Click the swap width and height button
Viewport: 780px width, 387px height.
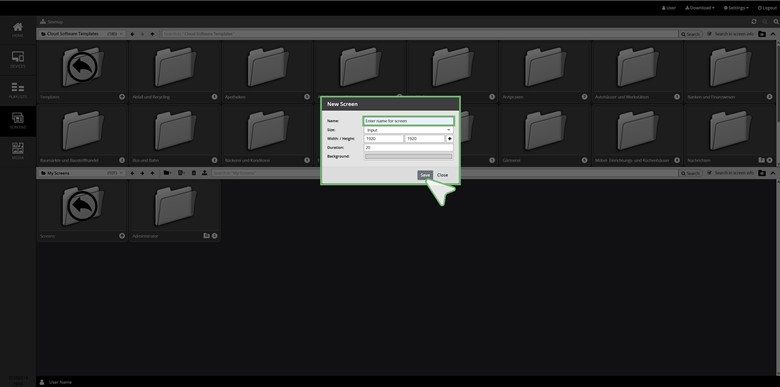coord(450,139)
